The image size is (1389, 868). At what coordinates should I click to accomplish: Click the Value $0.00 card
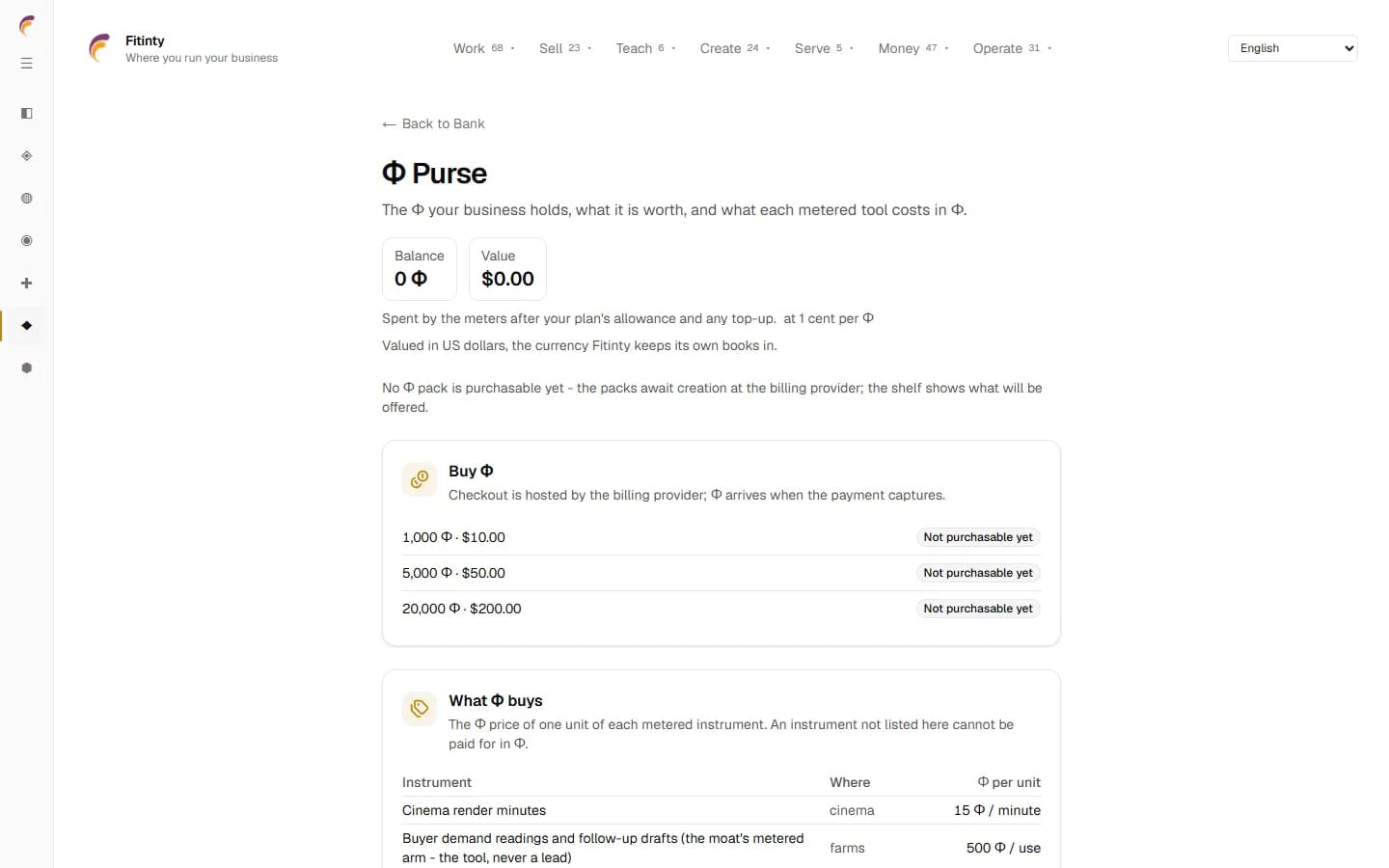(507, 269)
